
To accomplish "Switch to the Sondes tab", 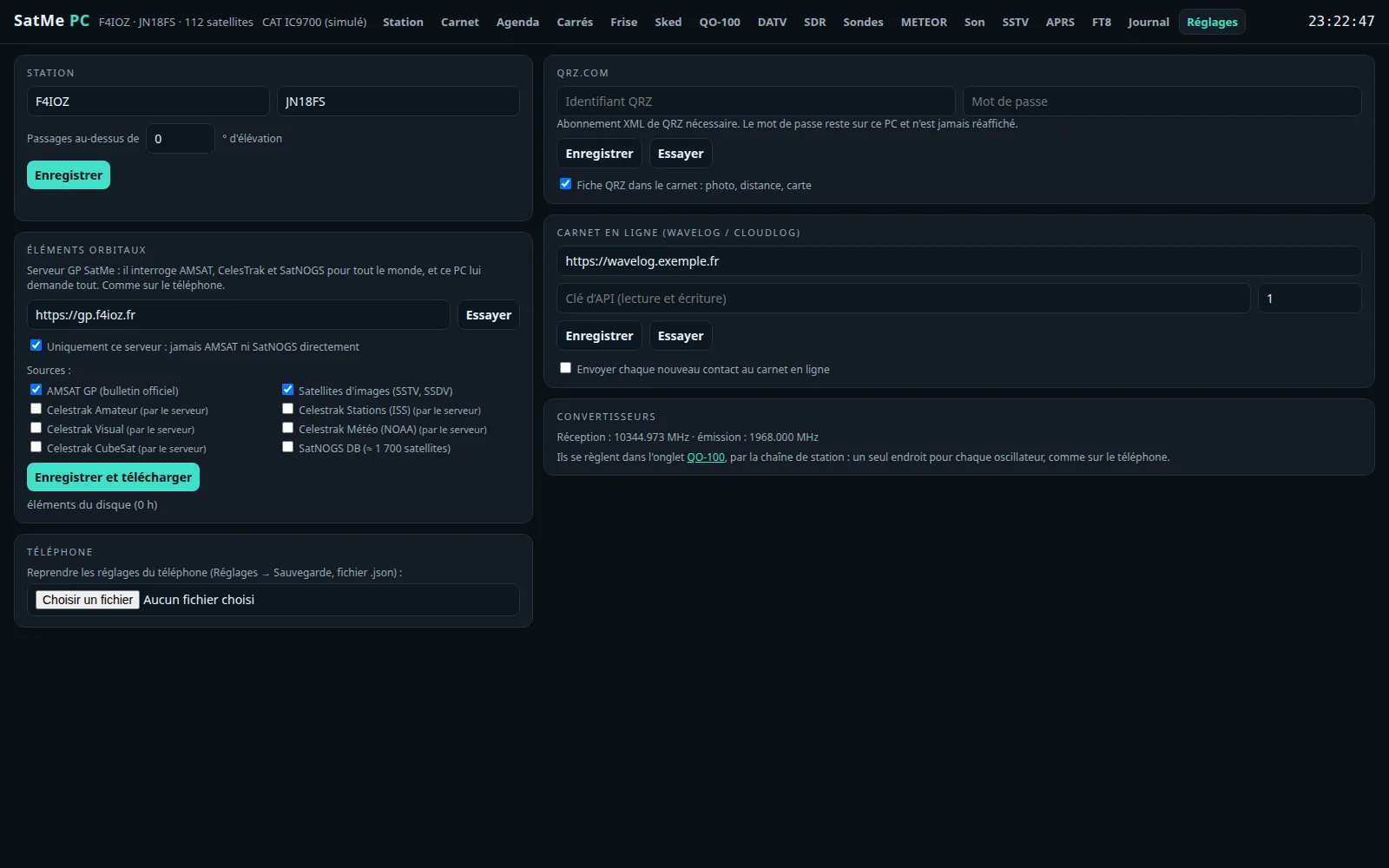I will (863, 22).
